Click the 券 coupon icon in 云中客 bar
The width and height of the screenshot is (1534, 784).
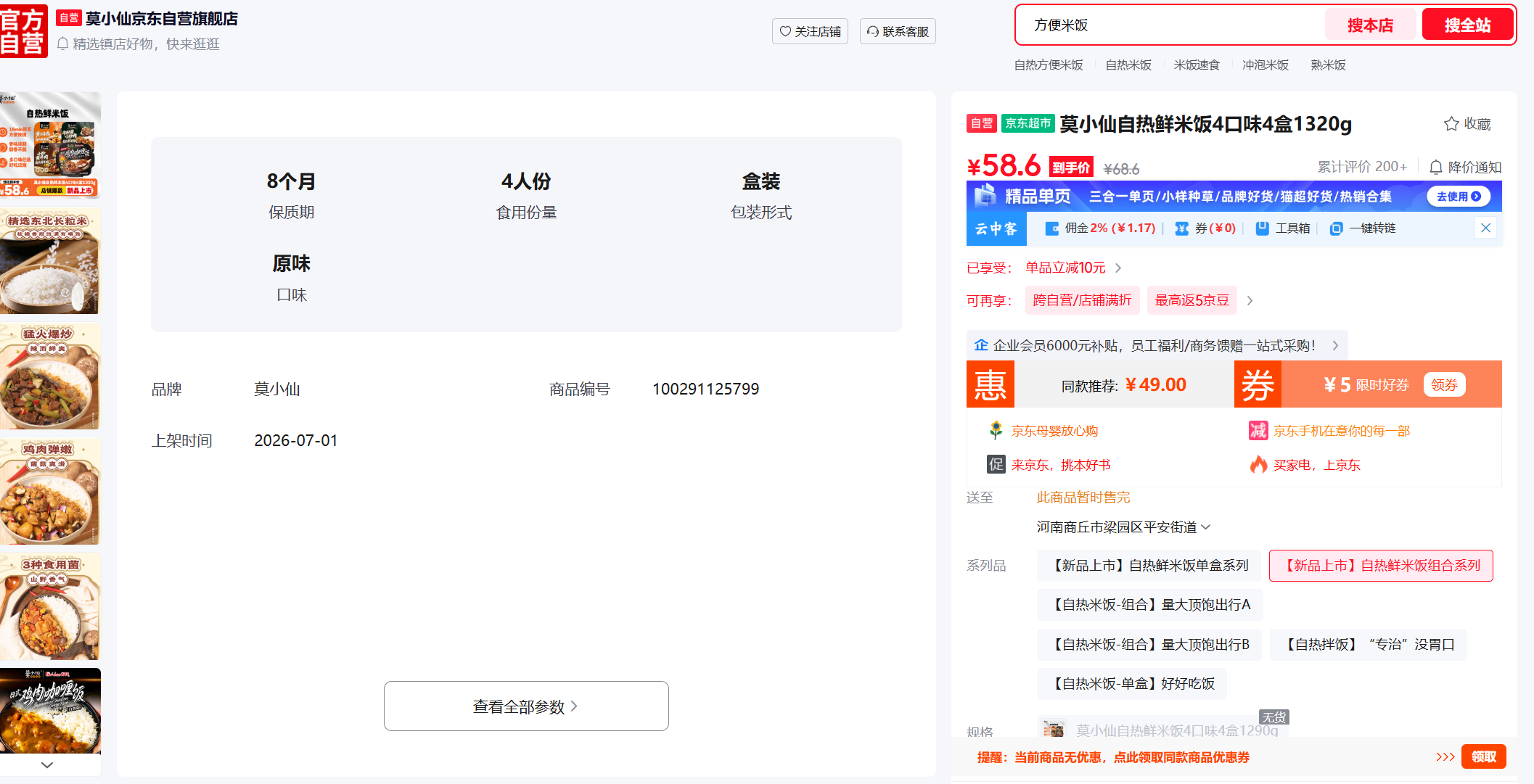point(1181,228)
